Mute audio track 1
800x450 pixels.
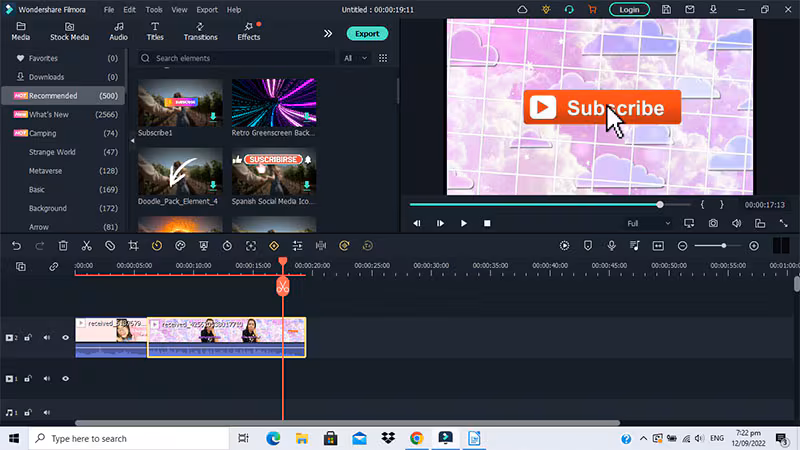coord(46,412)
